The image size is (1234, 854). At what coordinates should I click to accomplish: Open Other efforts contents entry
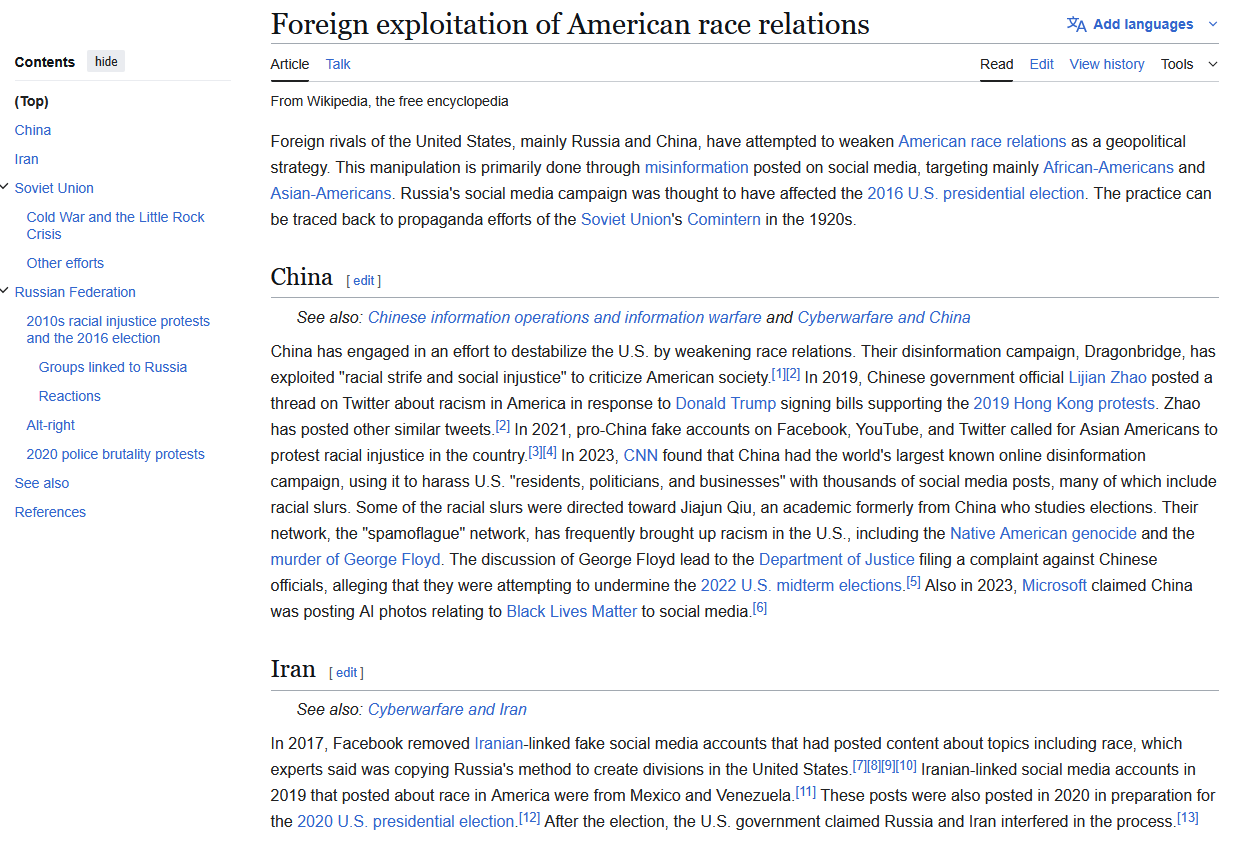[x=65, y=263]
